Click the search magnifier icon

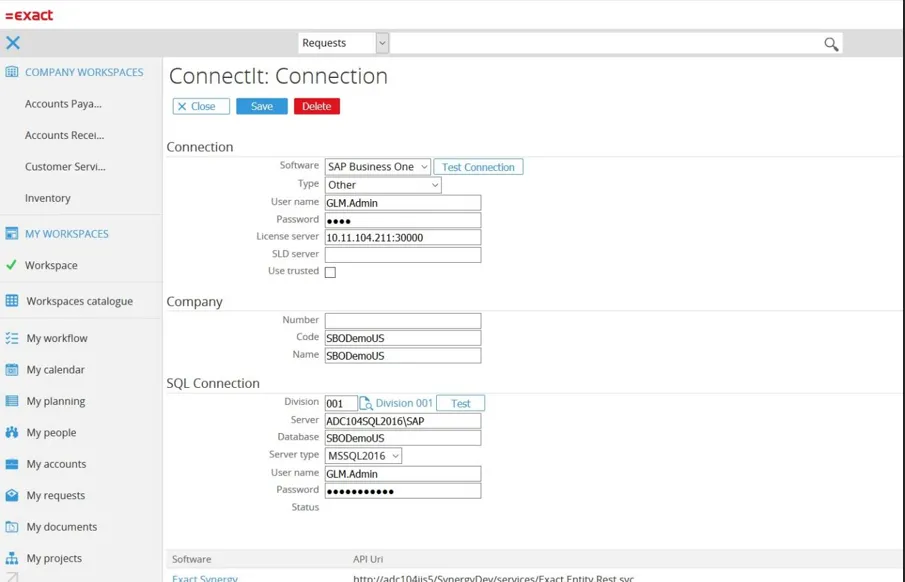pos(830,44)
